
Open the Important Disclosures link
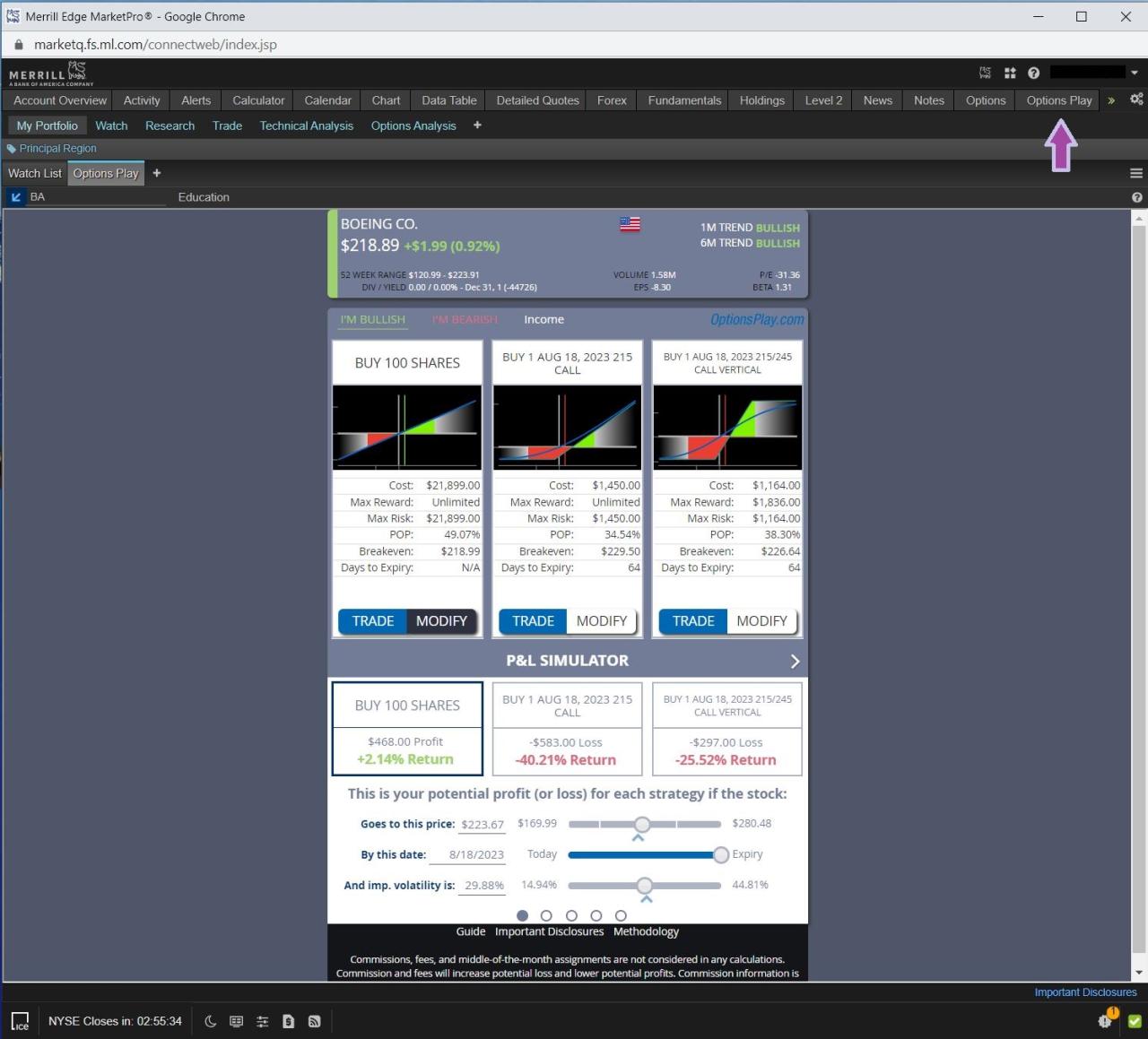coord(1085,992)
